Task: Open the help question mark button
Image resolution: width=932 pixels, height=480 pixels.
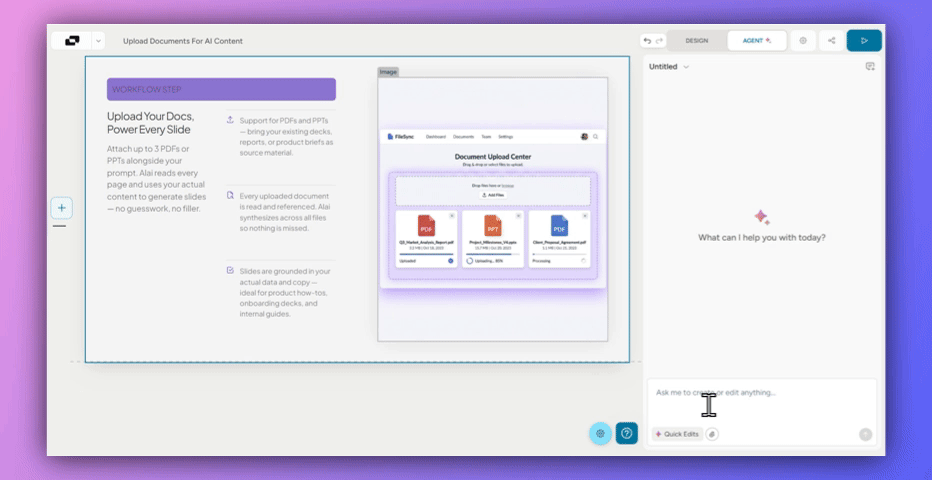Action: pos(626,434)
